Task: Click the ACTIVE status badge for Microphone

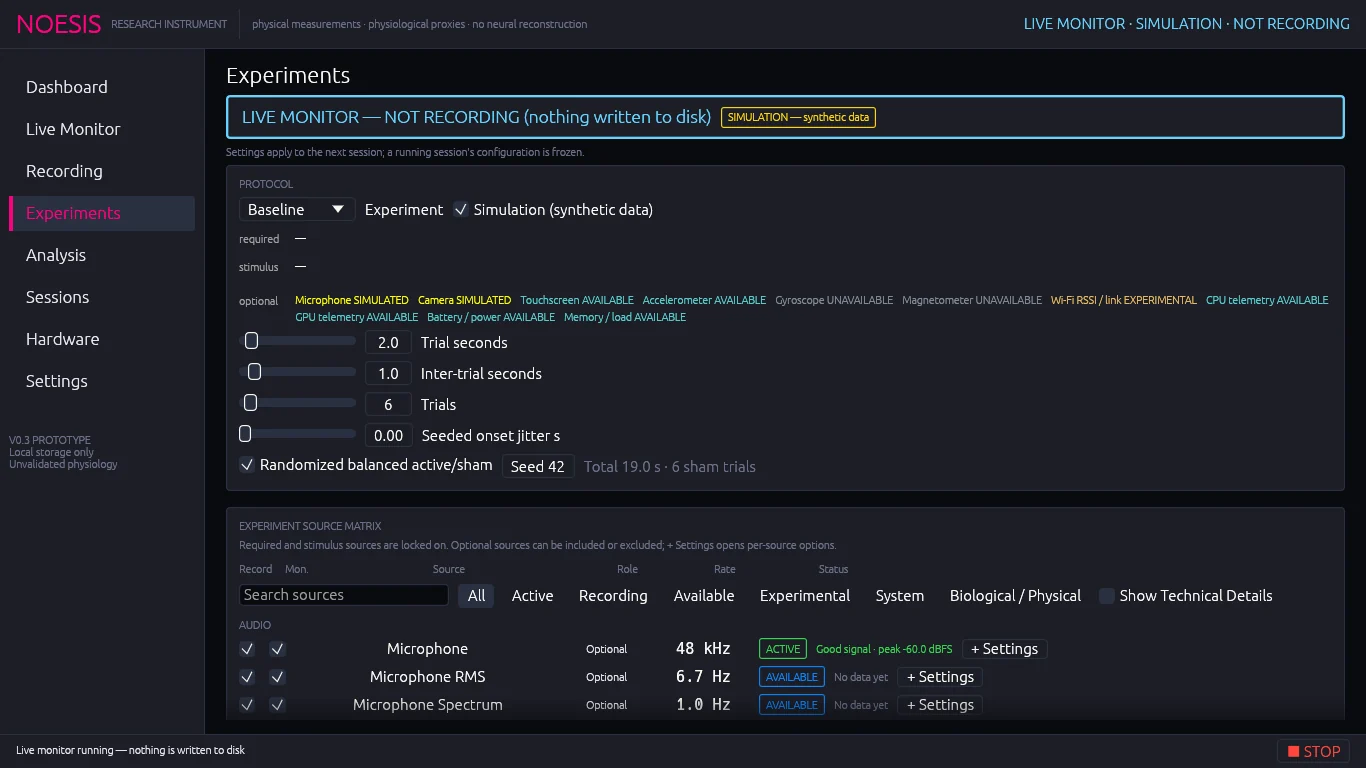Action: point(783,649)
